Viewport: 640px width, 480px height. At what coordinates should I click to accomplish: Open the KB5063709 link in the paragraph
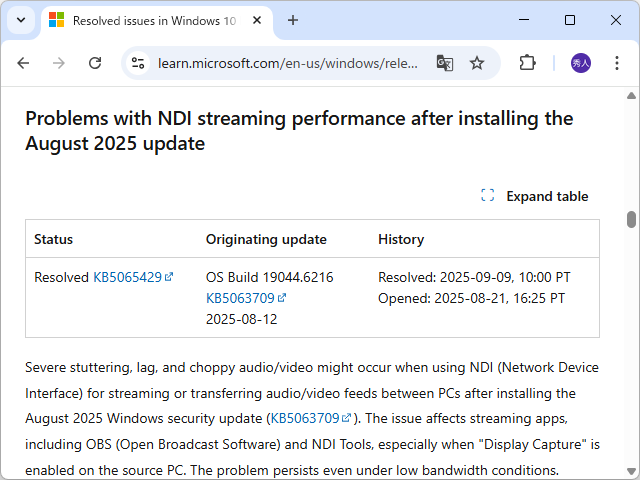point(305,418)
